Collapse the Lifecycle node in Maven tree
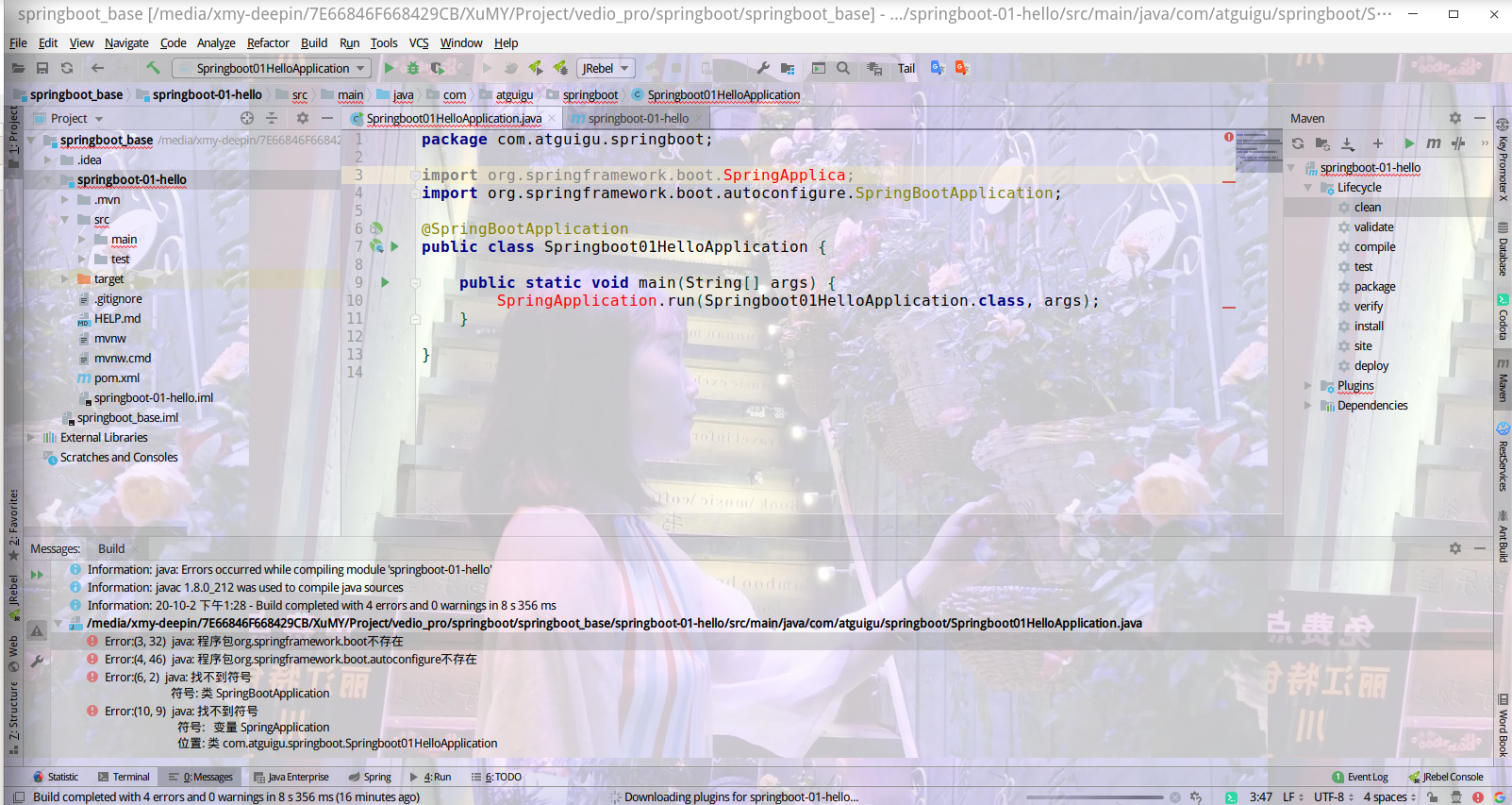 point(1308,188)
